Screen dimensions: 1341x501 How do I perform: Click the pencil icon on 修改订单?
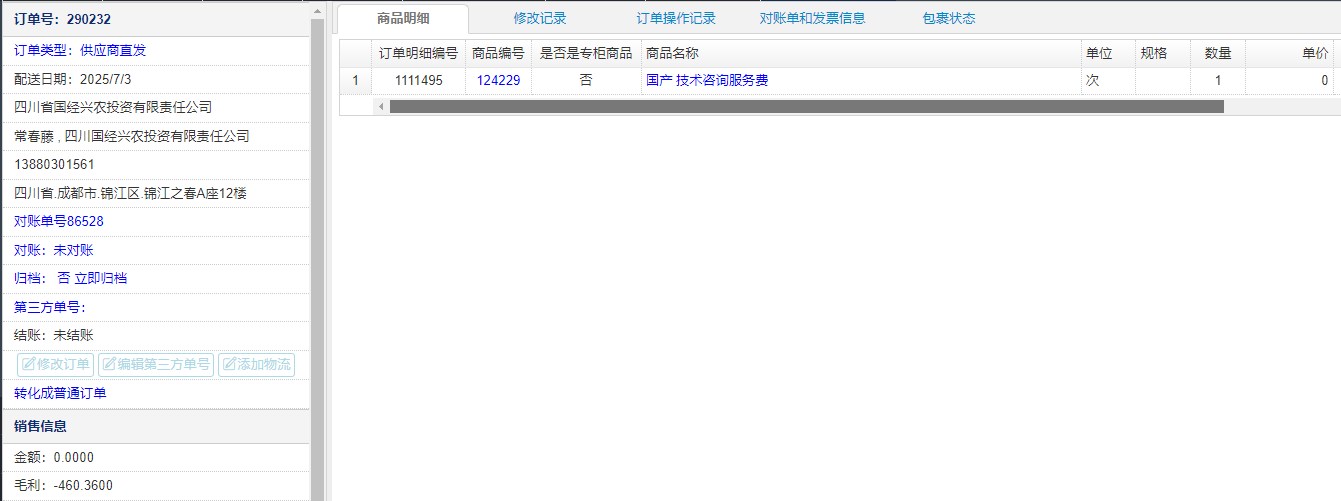click(x=29, y=364)
